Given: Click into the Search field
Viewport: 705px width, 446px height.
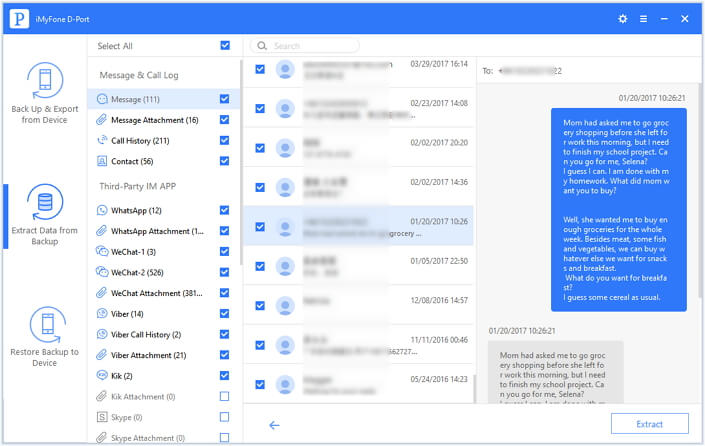Looking at the screenshot, I should [306, 45].
